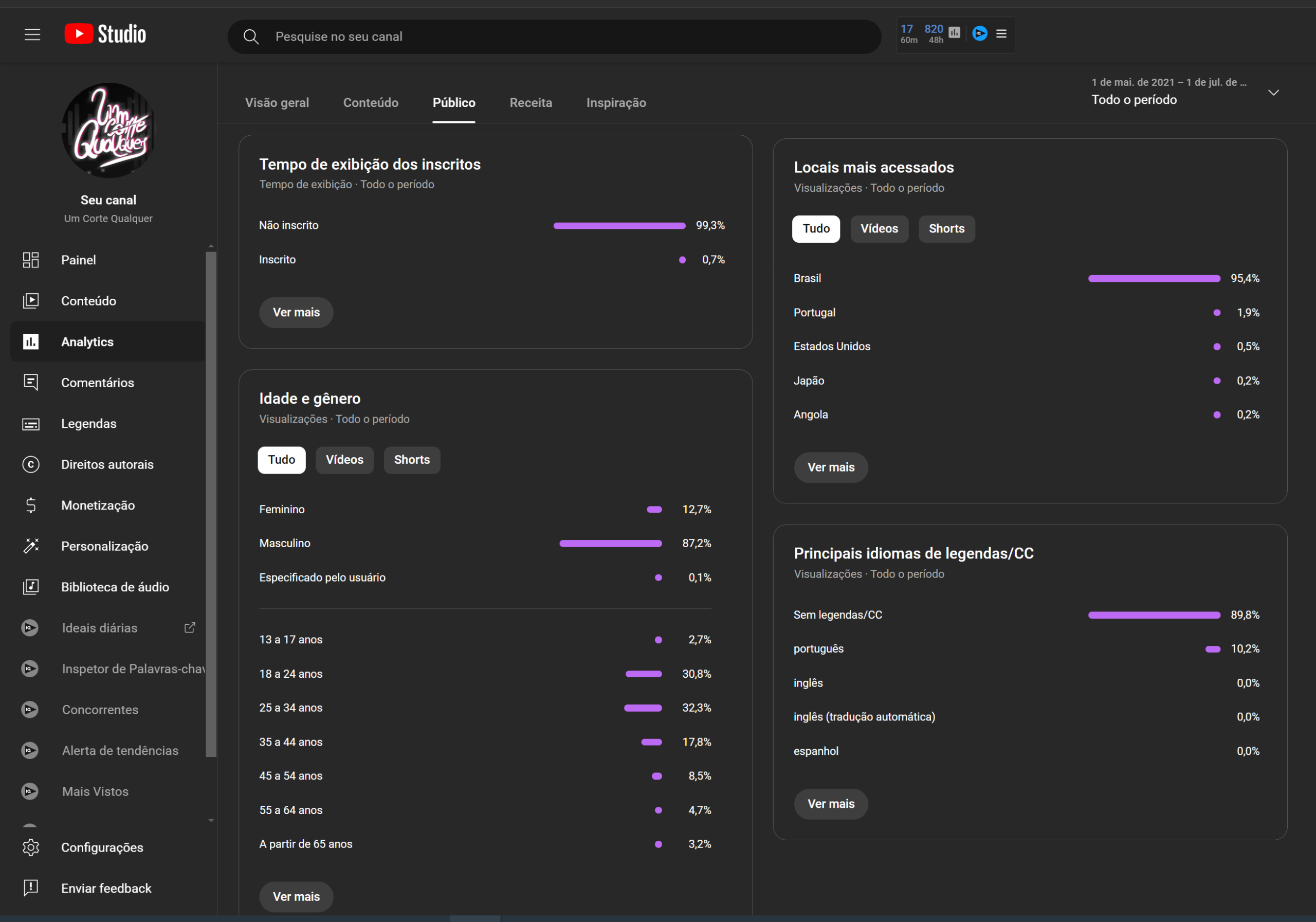Select Vídeos filter in Locais mais acessados
This screenshot has height=922, width=1316.
tap(879, 229)
